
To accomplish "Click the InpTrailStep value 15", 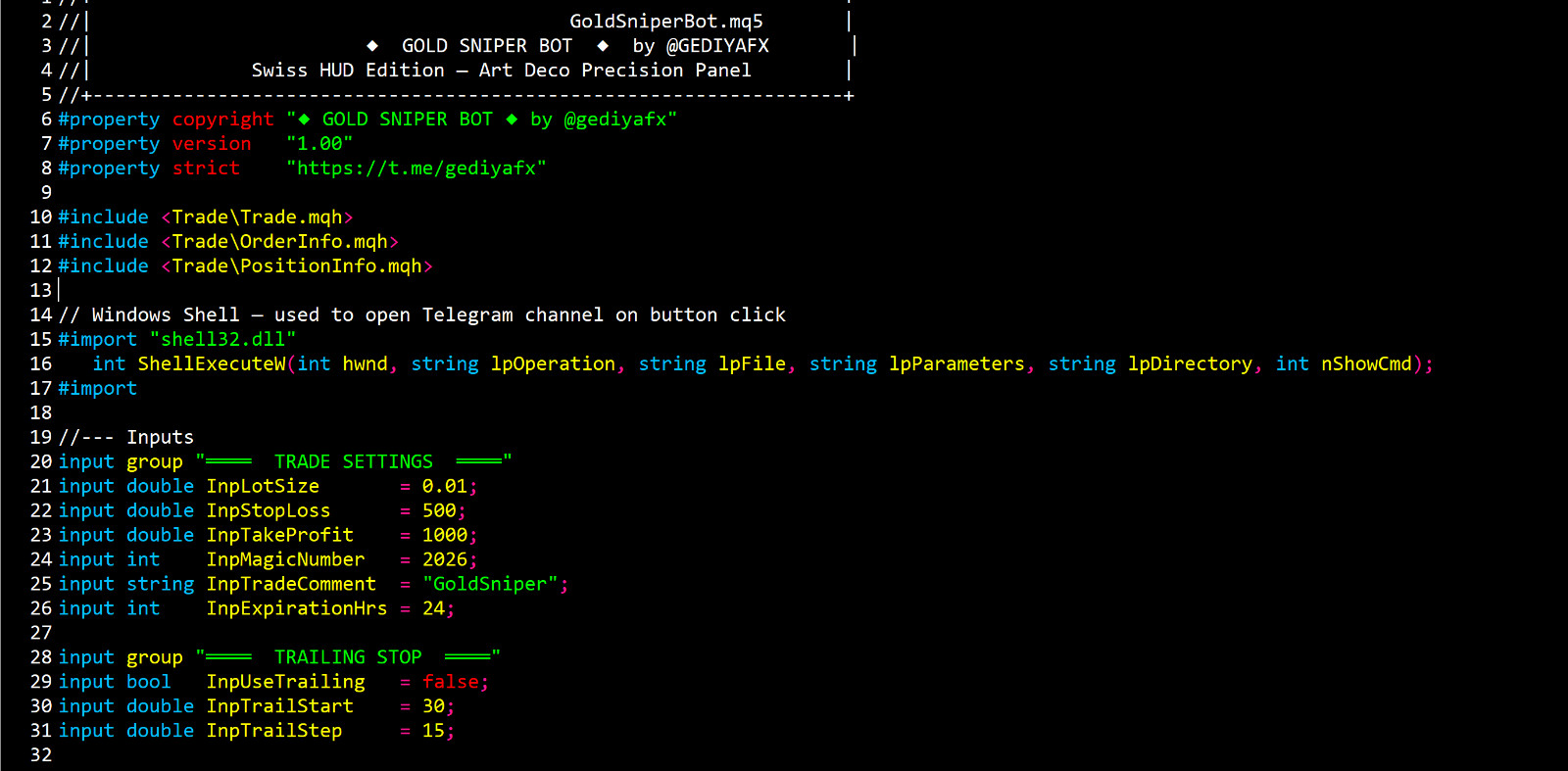I will click(x=433, y=731).
